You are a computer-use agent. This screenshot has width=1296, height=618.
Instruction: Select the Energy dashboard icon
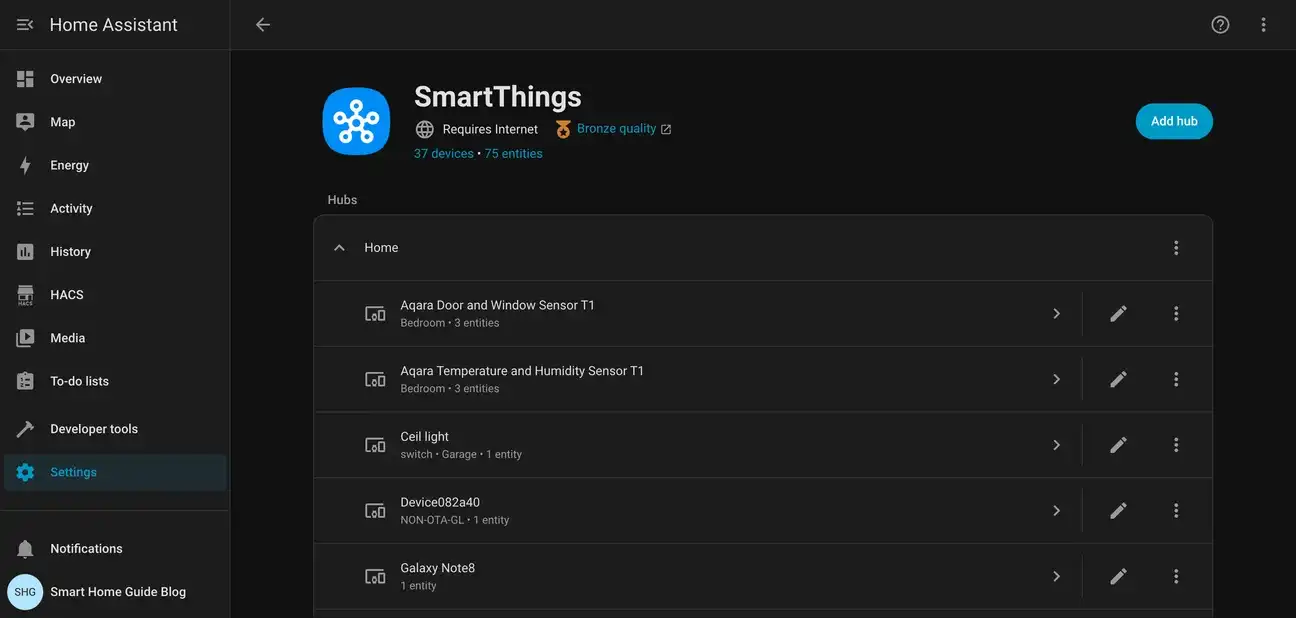24,163
